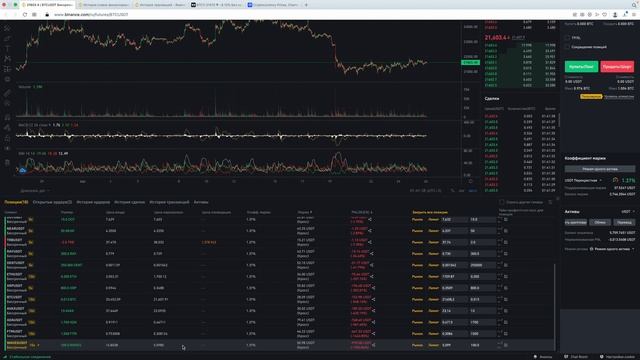640x360 pixels.
Task: Click the red Sell/Short button
Action: coord(617,67)
